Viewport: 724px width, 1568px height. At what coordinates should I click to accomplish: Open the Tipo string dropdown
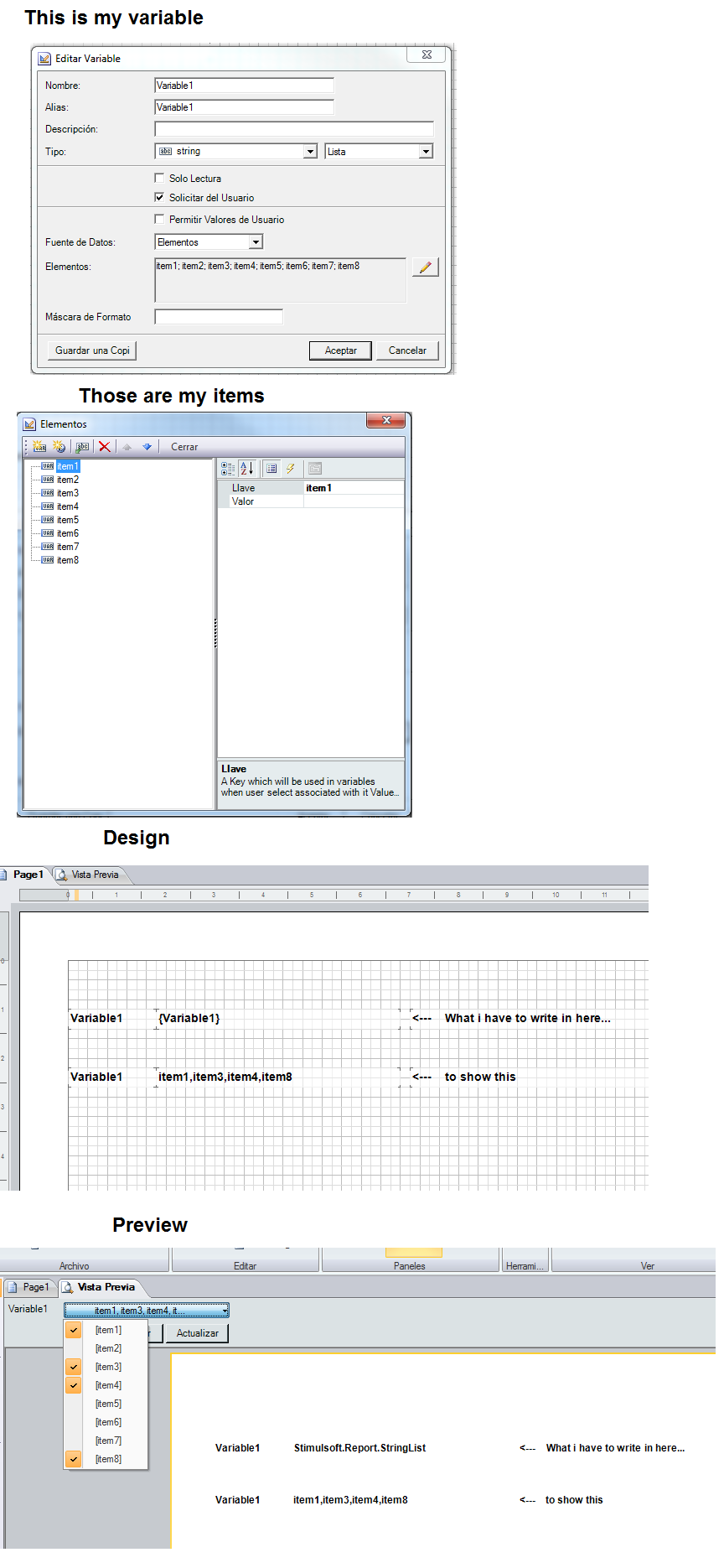point(310,152)
